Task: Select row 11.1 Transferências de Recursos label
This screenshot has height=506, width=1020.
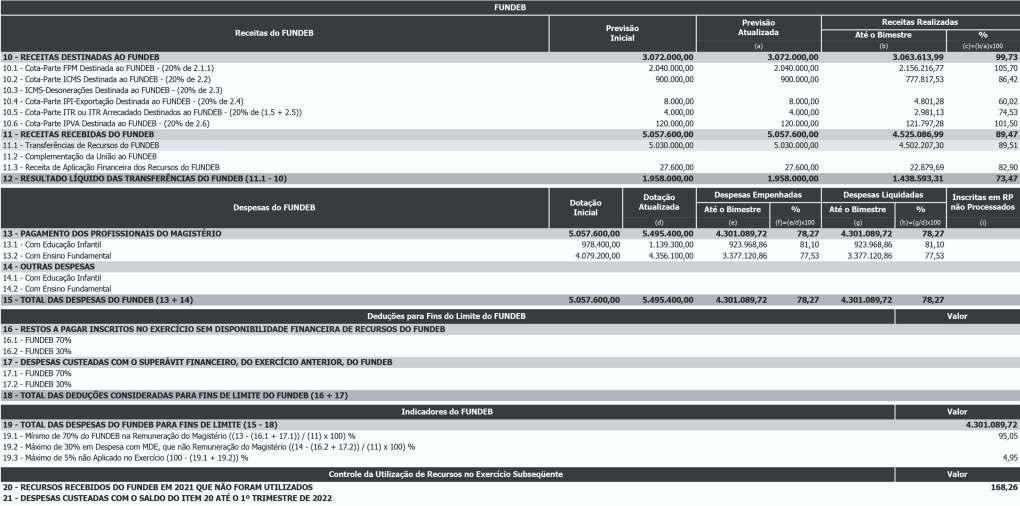Action: click(81, 145)
